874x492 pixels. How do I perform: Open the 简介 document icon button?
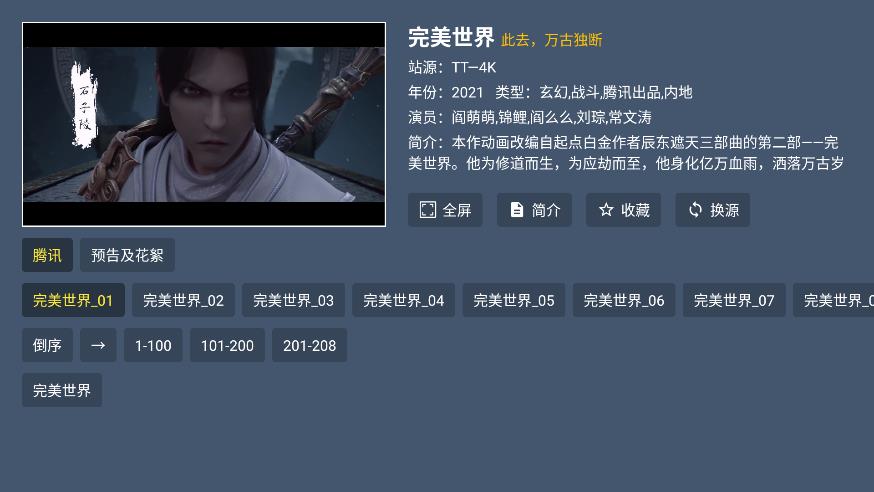pos(517,210)
